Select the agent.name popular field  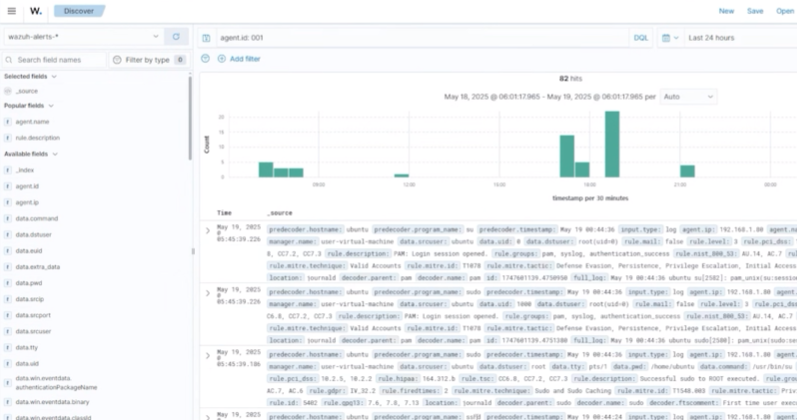coord(32,122)
